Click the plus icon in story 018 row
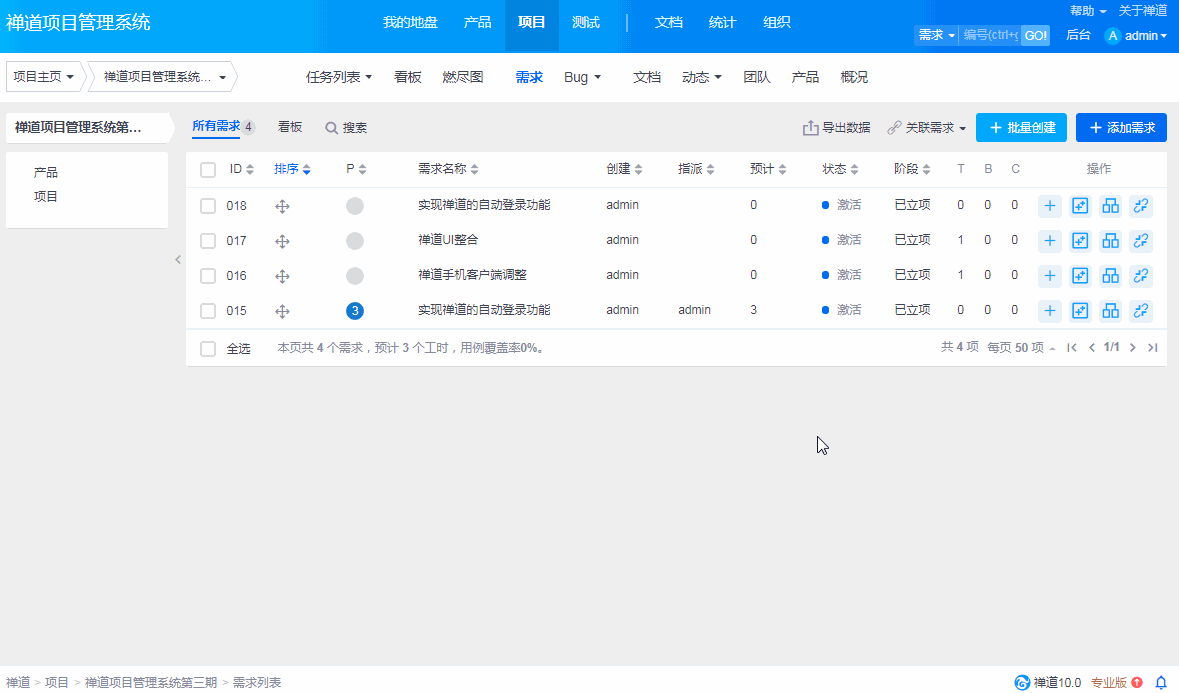The height and width of the screenshot is (693, 1179). pos(1050,206)
